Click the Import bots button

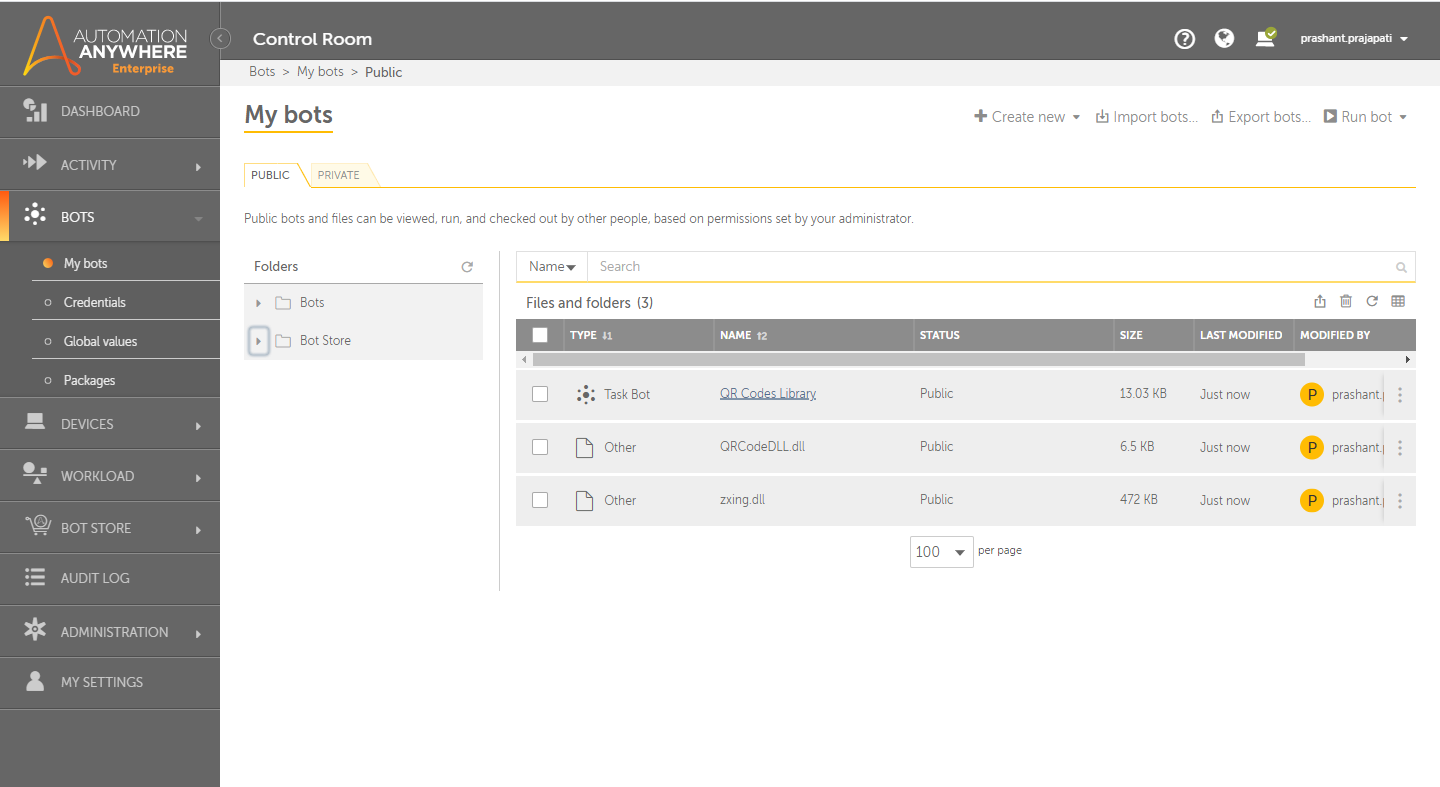click(1147, 117)
